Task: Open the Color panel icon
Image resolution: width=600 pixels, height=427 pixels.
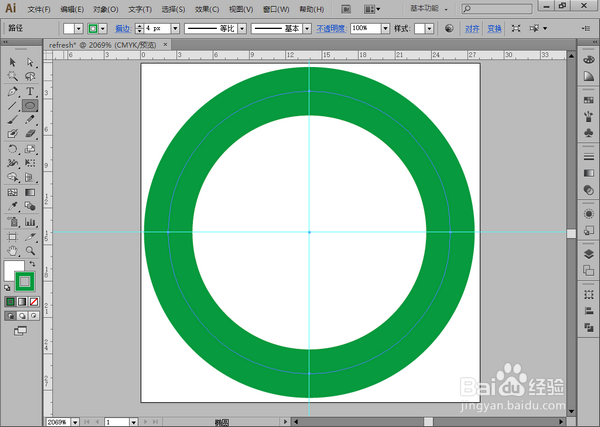Action: [589, 60]
